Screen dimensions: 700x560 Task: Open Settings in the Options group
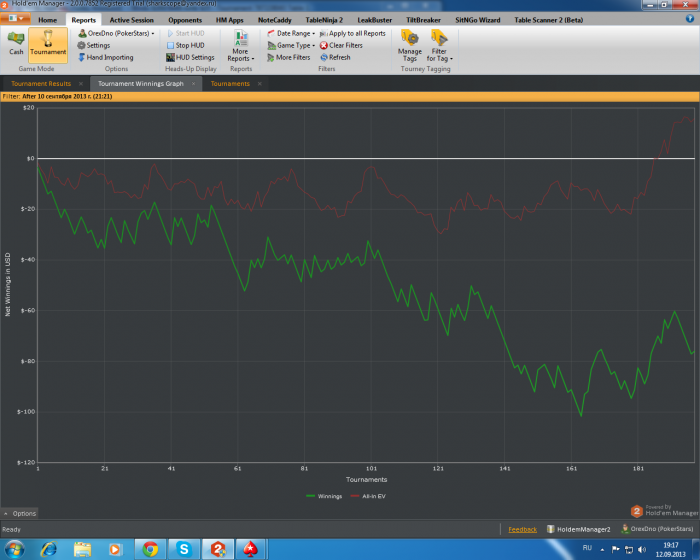pos(94,45)
